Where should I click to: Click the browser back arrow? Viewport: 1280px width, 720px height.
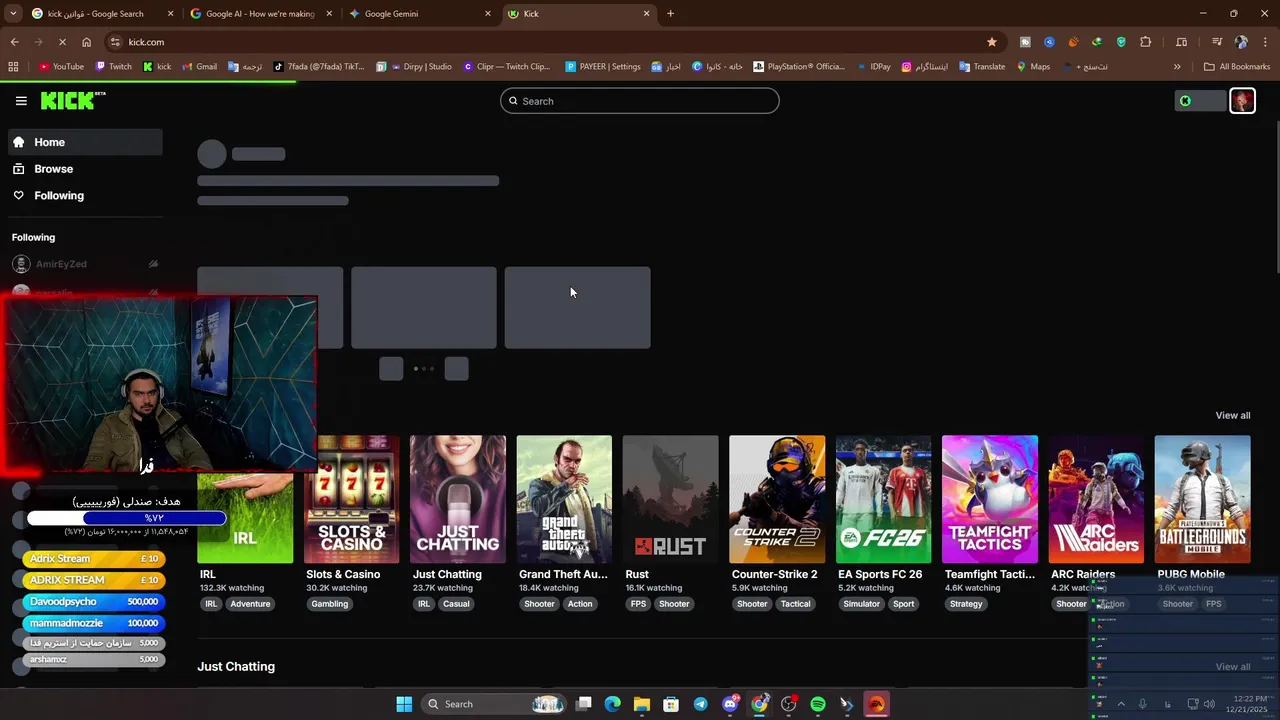(15, 42)
